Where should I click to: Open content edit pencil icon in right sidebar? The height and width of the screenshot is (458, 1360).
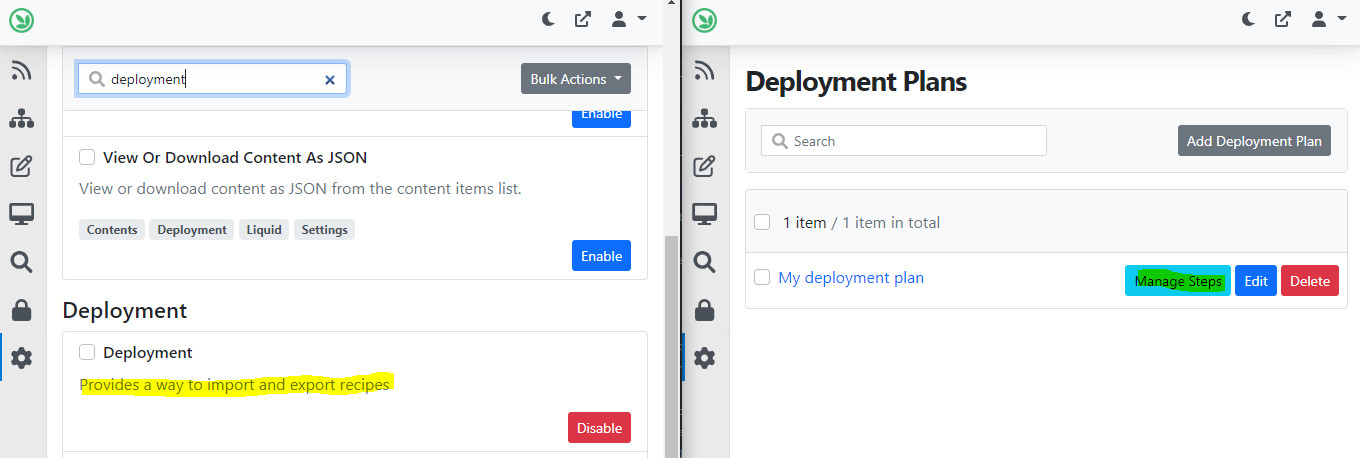click(705, 166)
